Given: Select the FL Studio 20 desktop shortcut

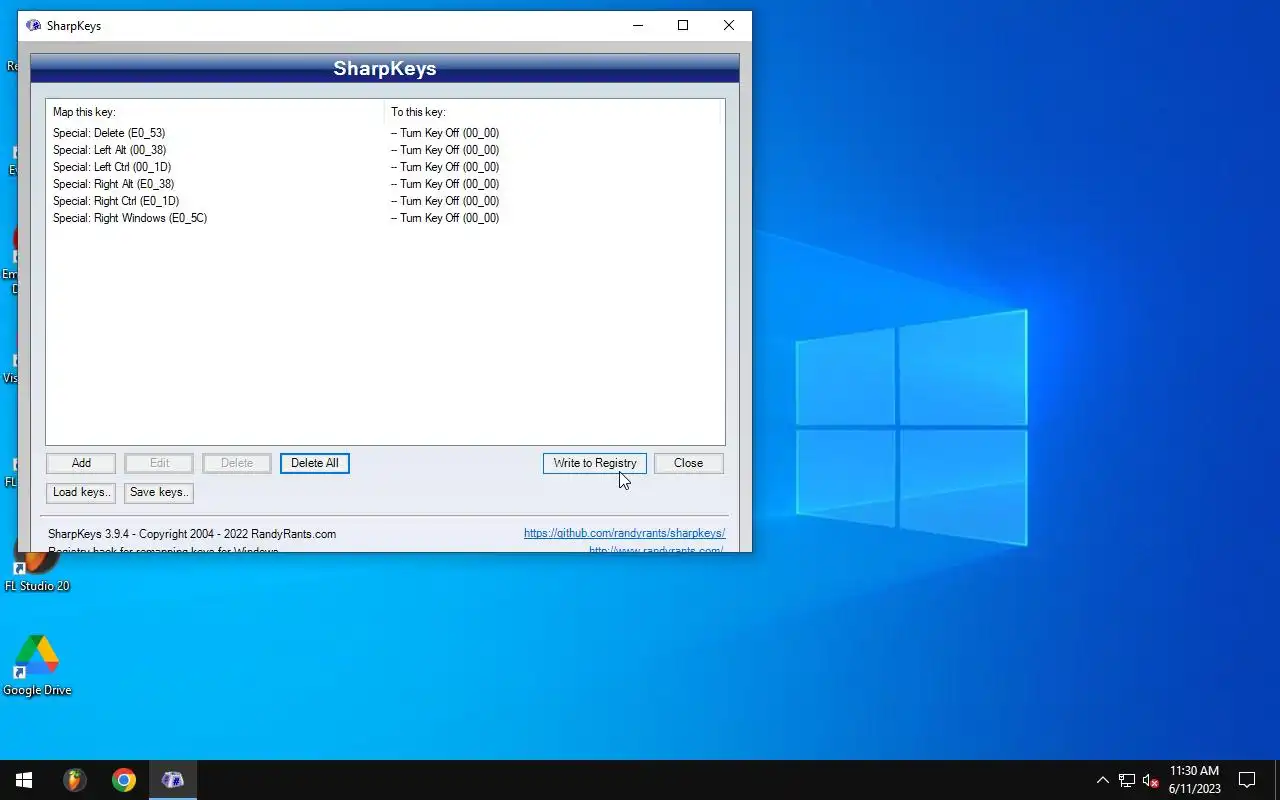Looking at the screenshot, I should (37, 568).
